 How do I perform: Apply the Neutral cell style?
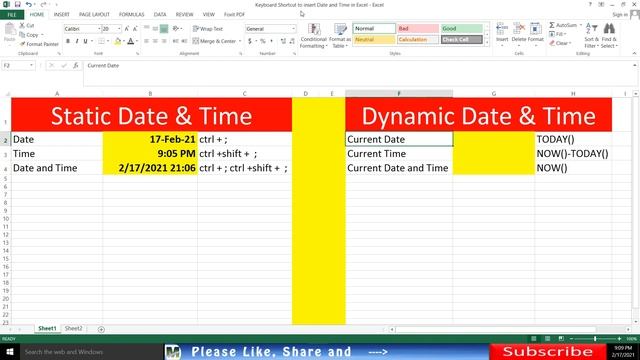click(374, 40)
